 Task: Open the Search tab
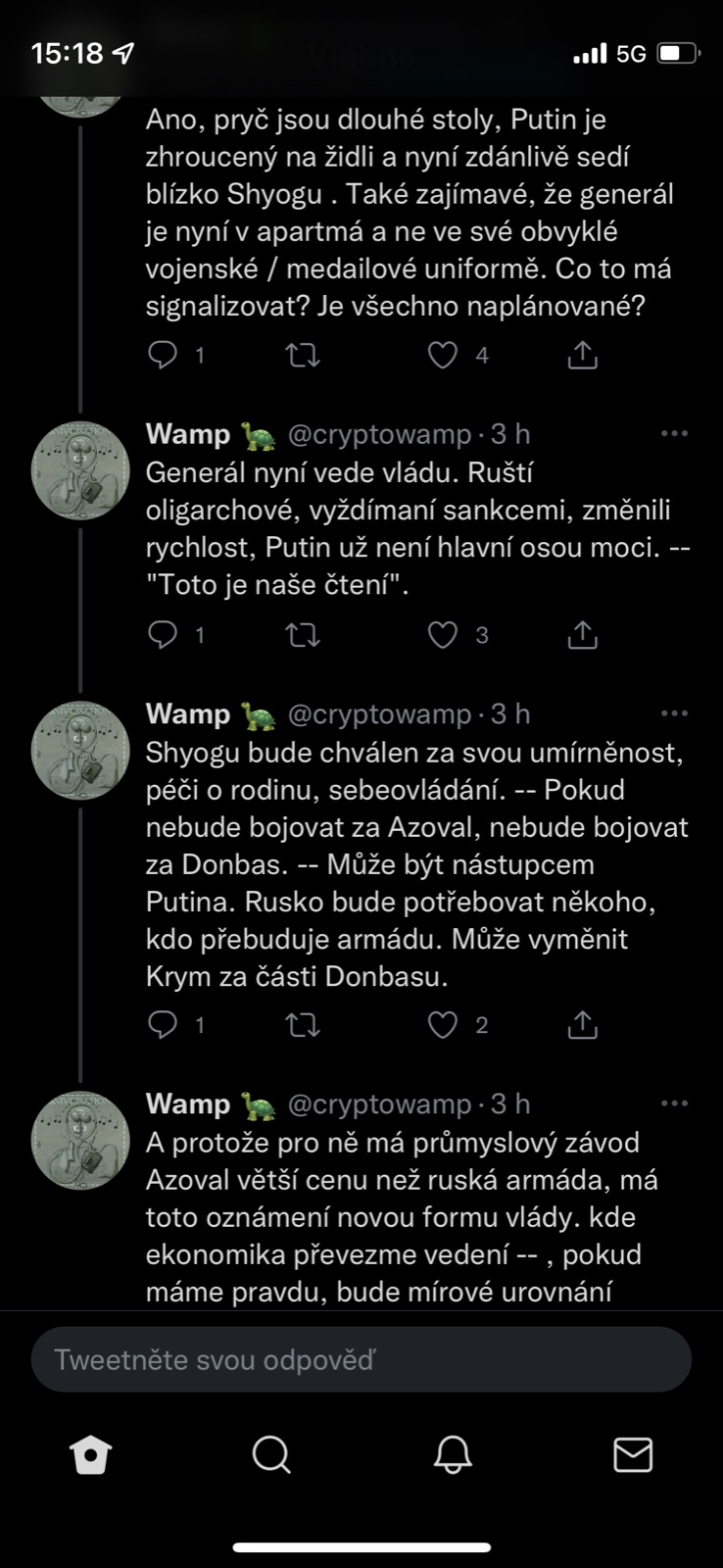(271, 1455)
